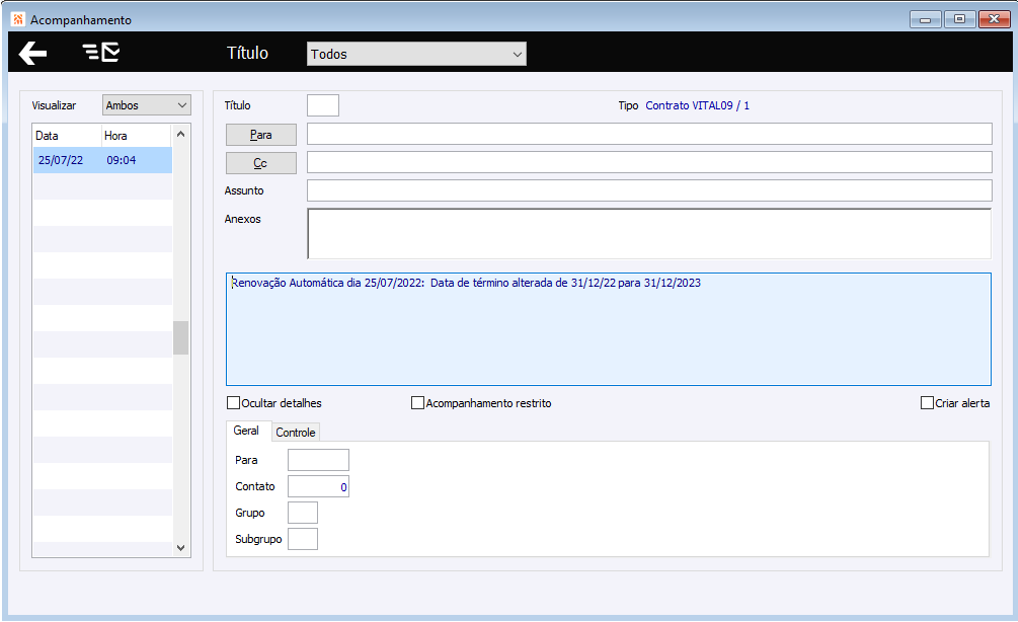Image resolution: width=1018 pixels, height=622 pixels.
Task: Click the Anexos attachments box
Action: [x=649, y=234]
